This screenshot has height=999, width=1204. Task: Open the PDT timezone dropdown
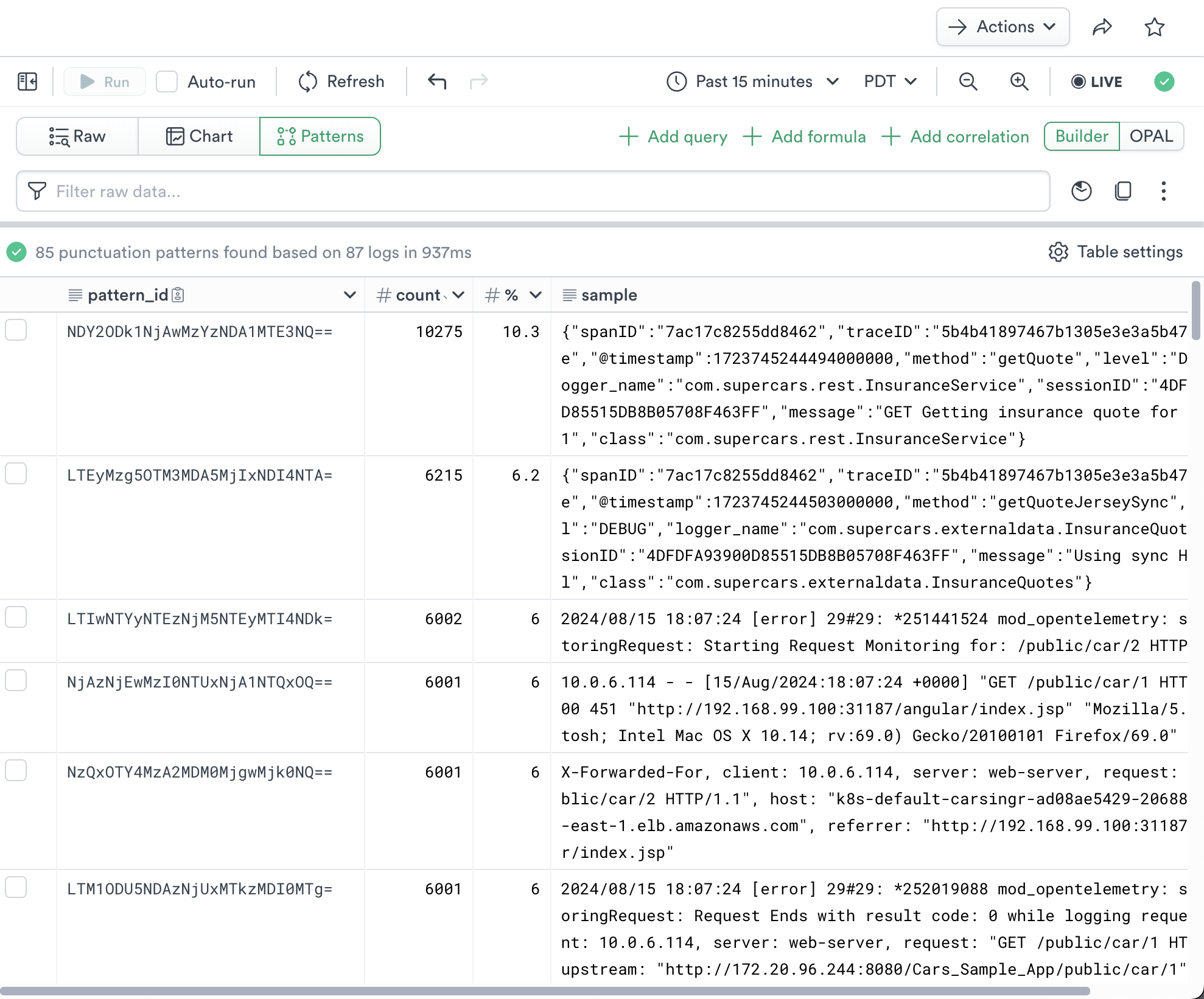(890, 82)
